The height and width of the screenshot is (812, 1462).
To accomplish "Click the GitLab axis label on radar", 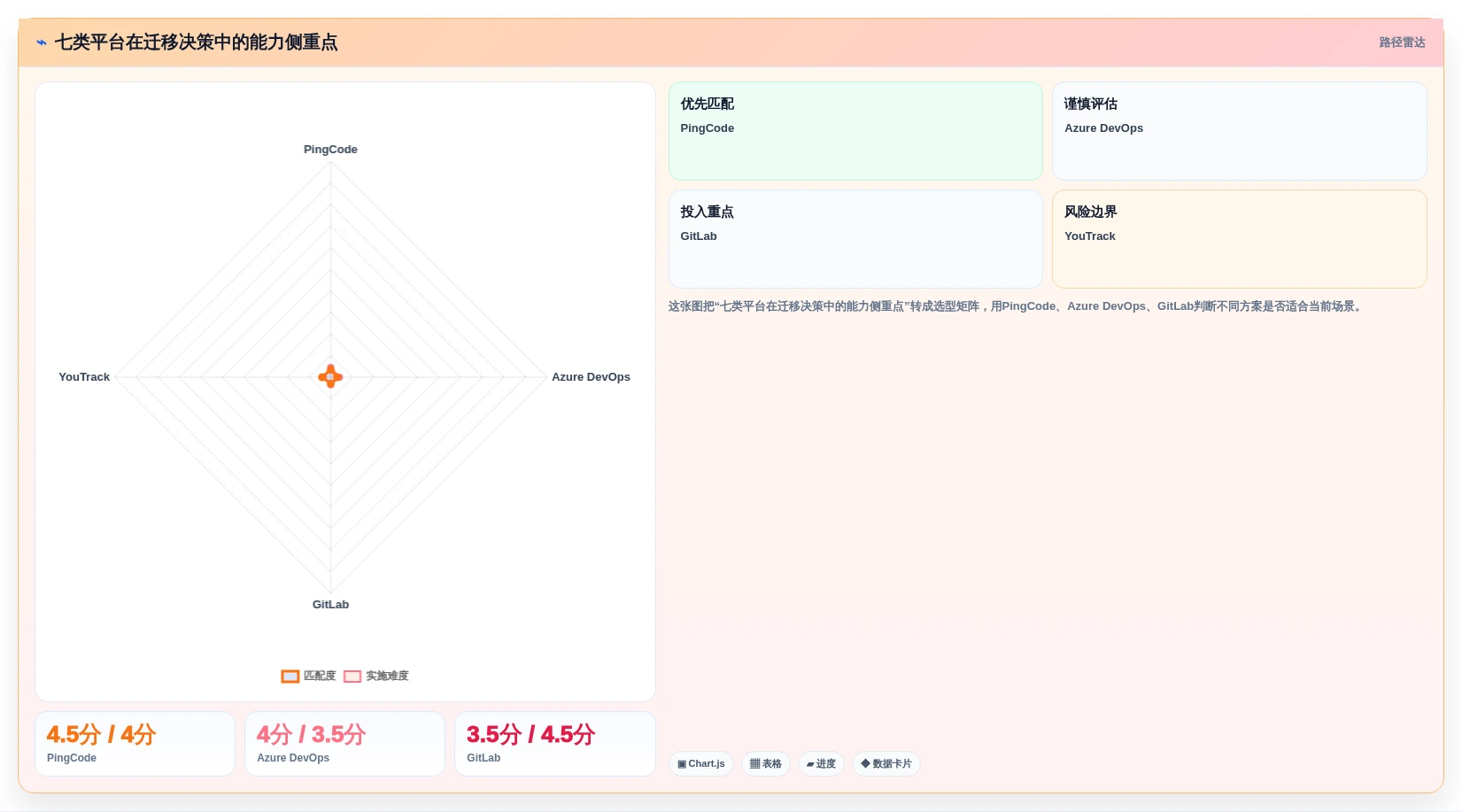I will tap(330, 604).
